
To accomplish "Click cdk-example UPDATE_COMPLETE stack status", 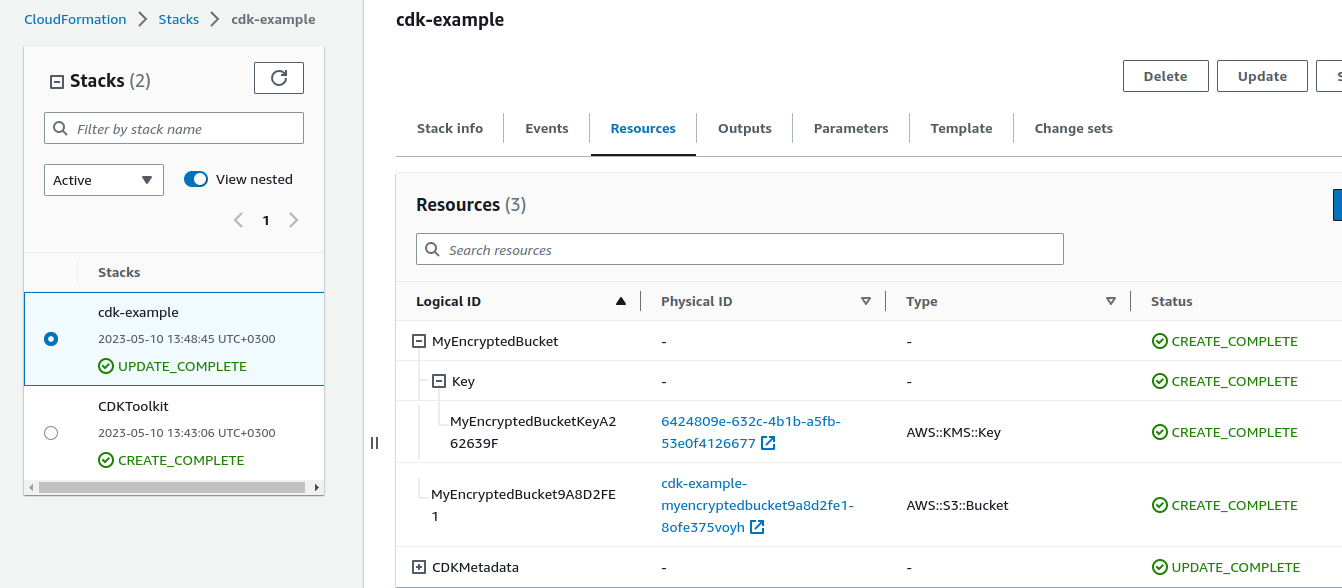I will point(172,366).
